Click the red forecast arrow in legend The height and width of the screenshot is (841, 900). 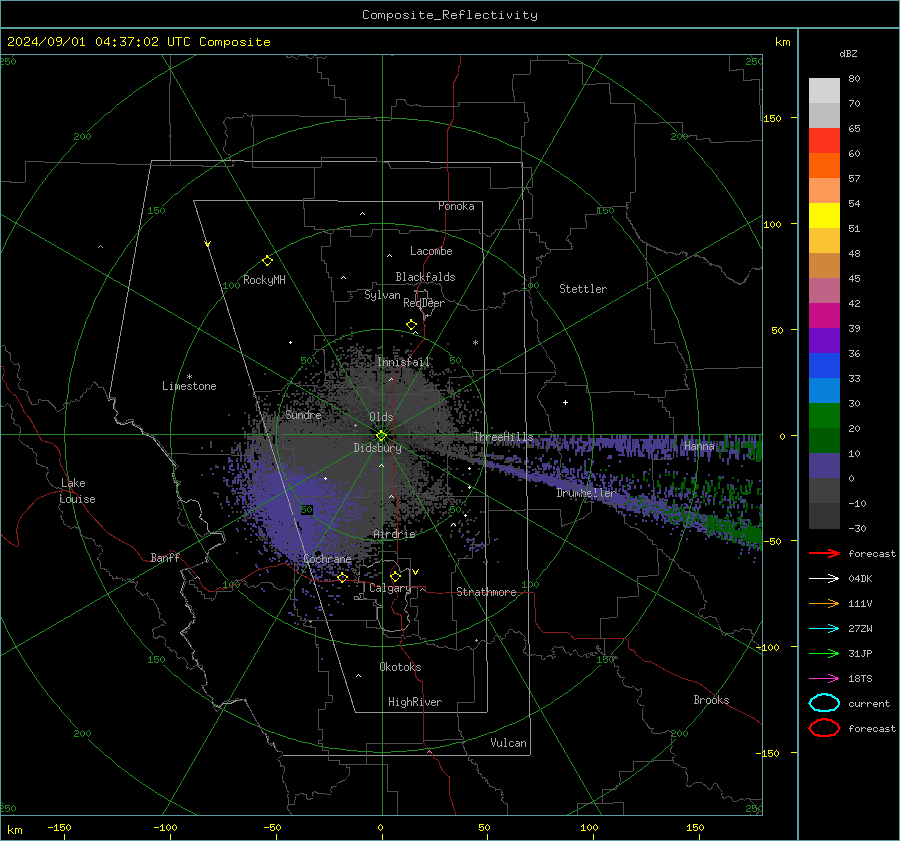click(x=824, y=553)
